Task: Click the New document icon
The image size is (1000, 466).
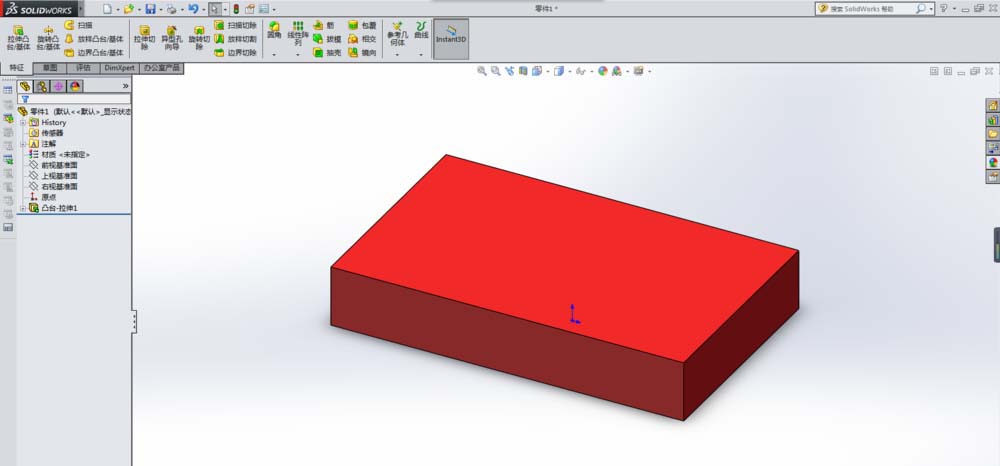Action: tap(107, 9)
